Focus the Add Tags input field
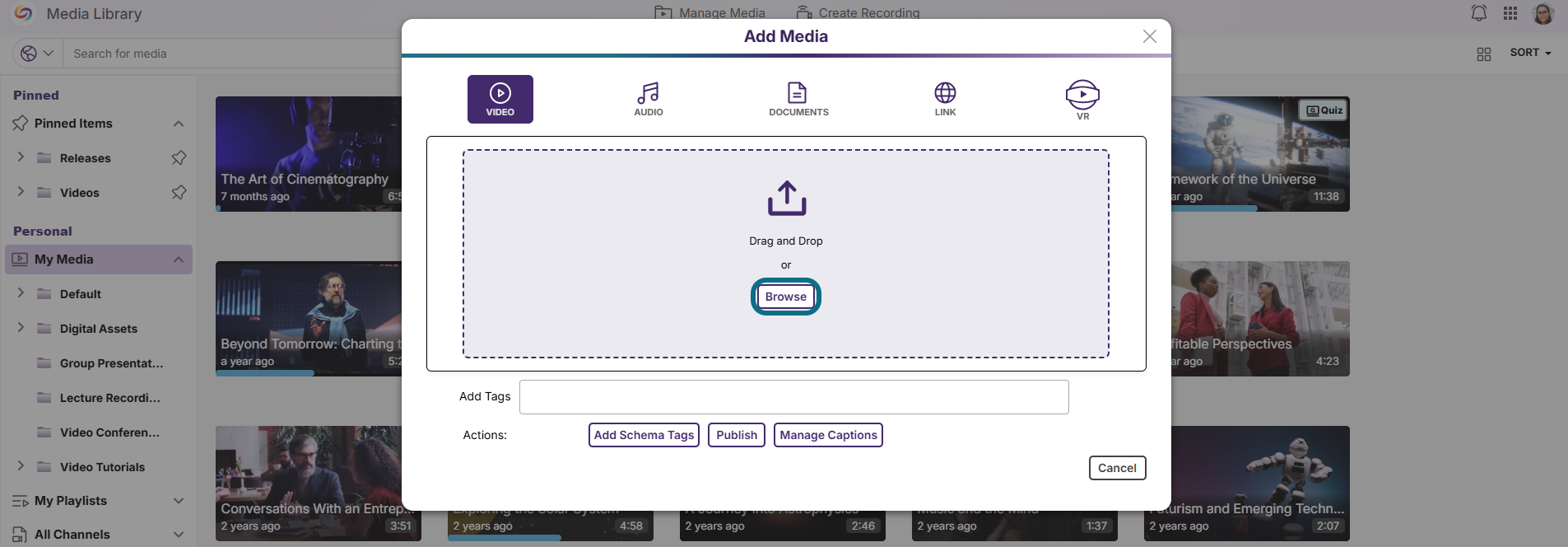The height and width of the screenshot is (547, 1568). click(793, 397)
